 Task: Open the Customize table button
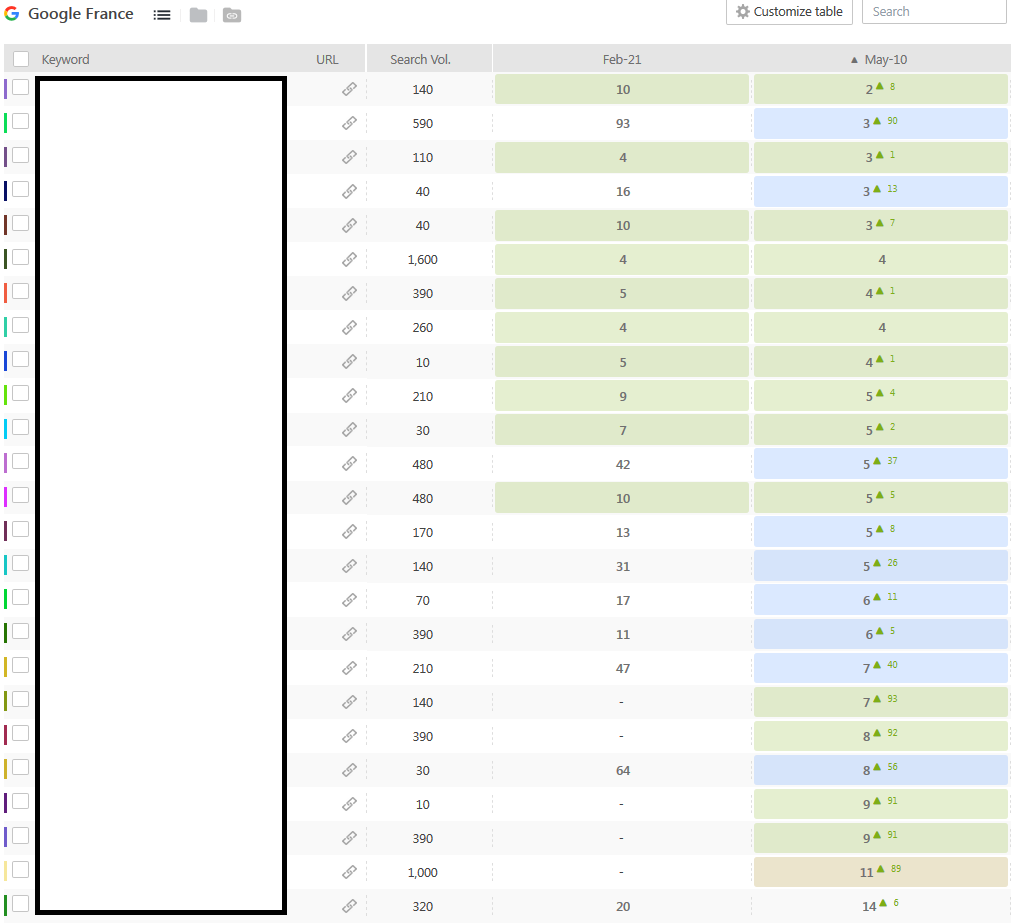[x=789, y=12]
